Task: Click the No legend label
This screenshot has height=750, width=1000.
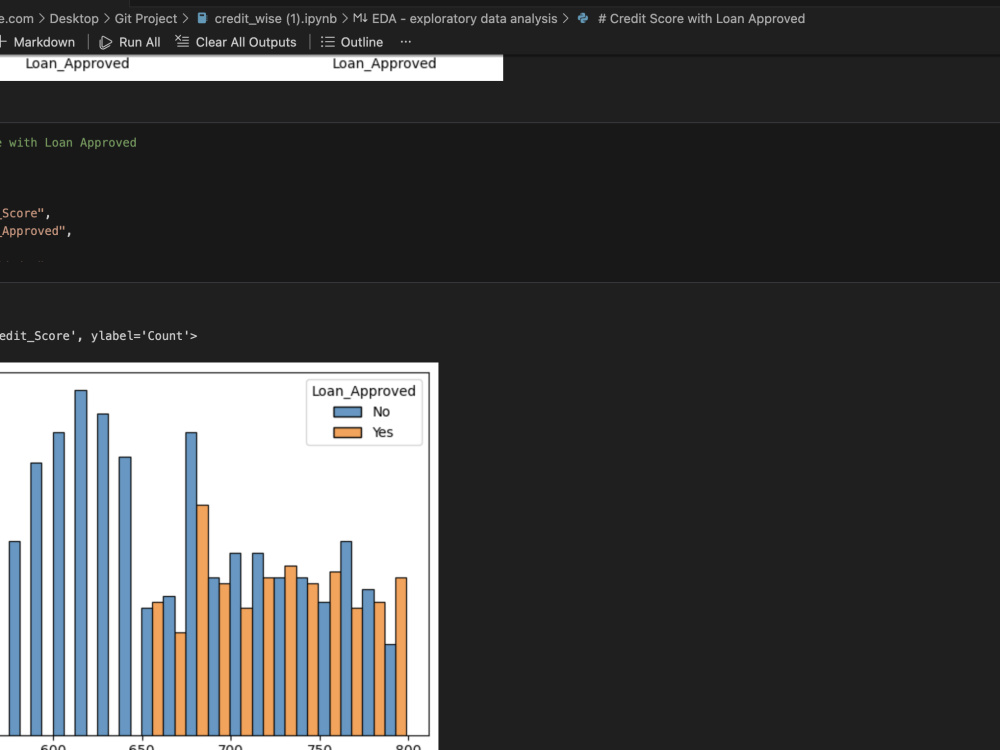Action: point(381,412)
